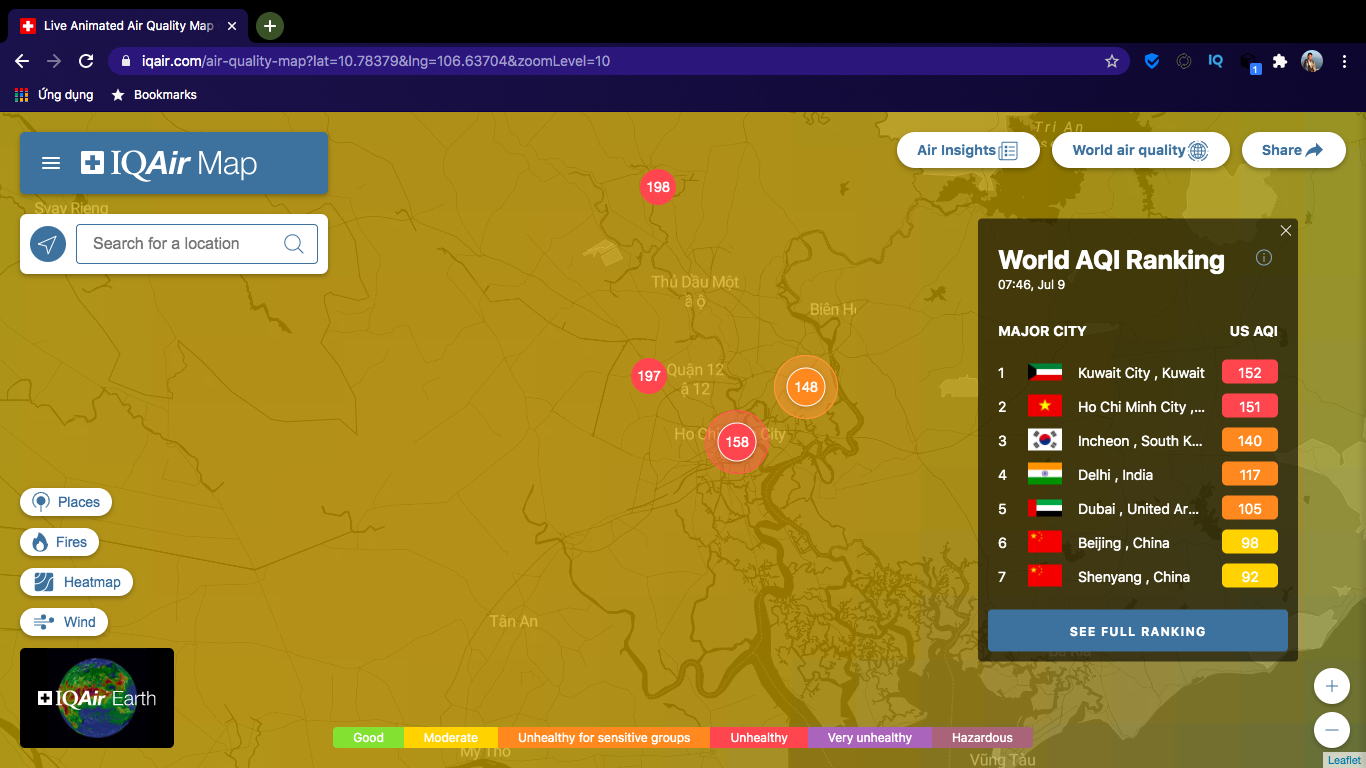1366x768 pixels.
Task: Click Unhealthy for sensitive groups legend
Action: 604,738
